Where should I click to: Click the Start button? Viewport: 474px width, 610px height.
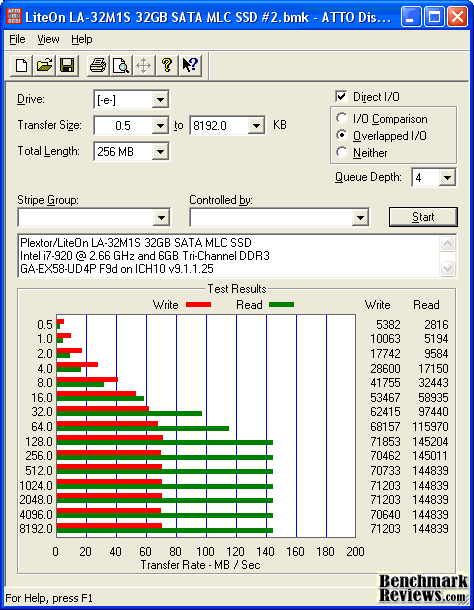click(423, 217)
